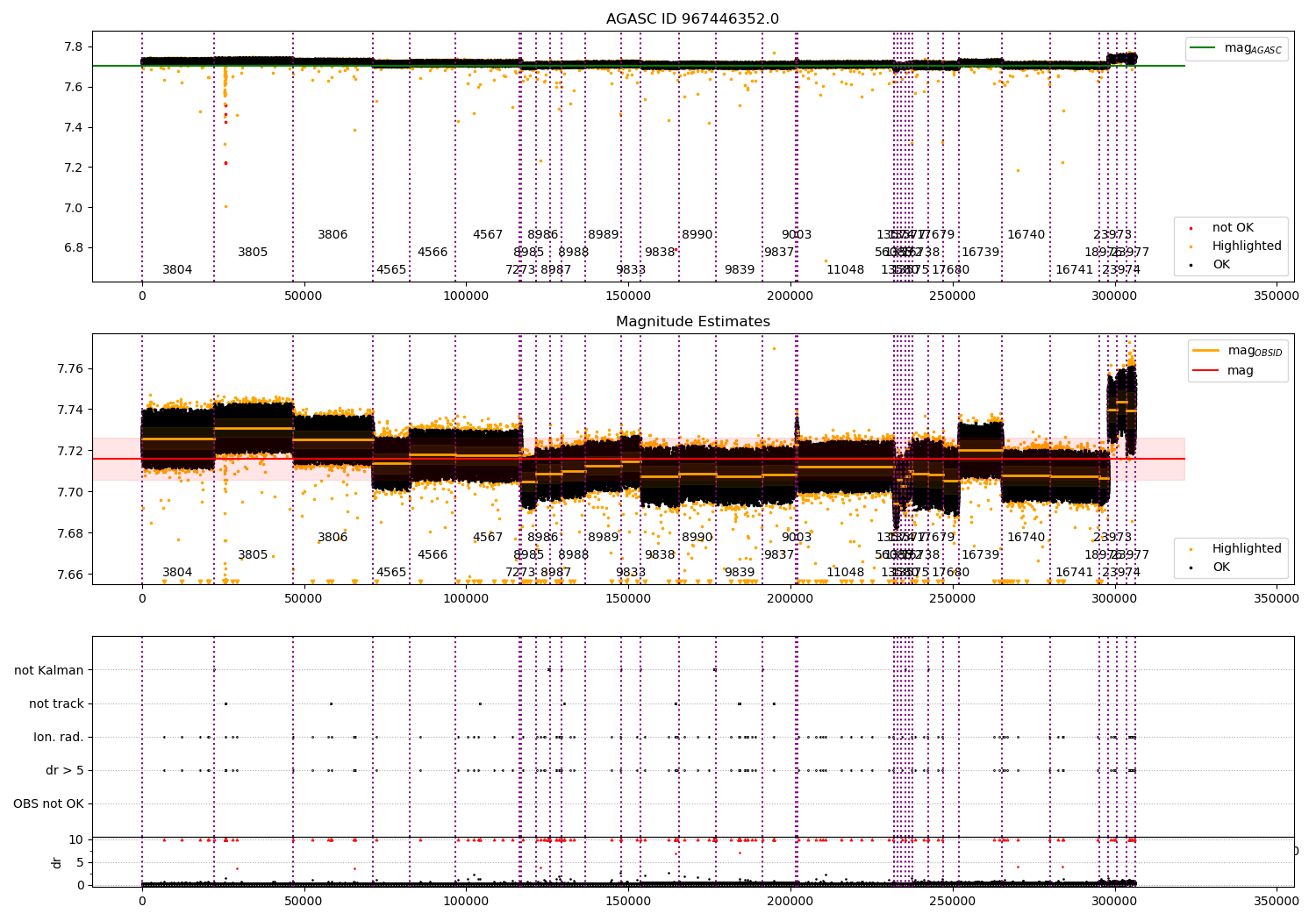This screenshot has width=1316, height=921.
Task: Click the 'dr > 5' row label
Action: [x=65, y=770]
